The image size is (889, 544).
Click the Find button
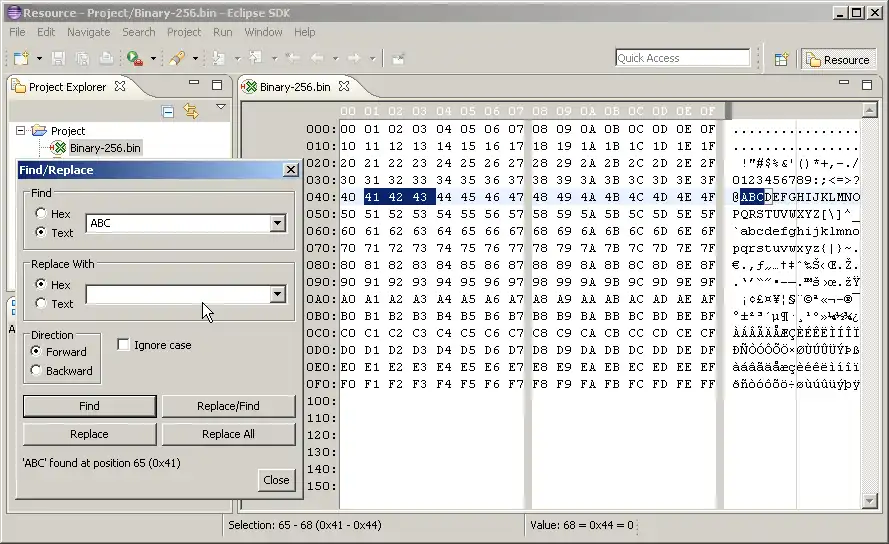tap(90, 406)
